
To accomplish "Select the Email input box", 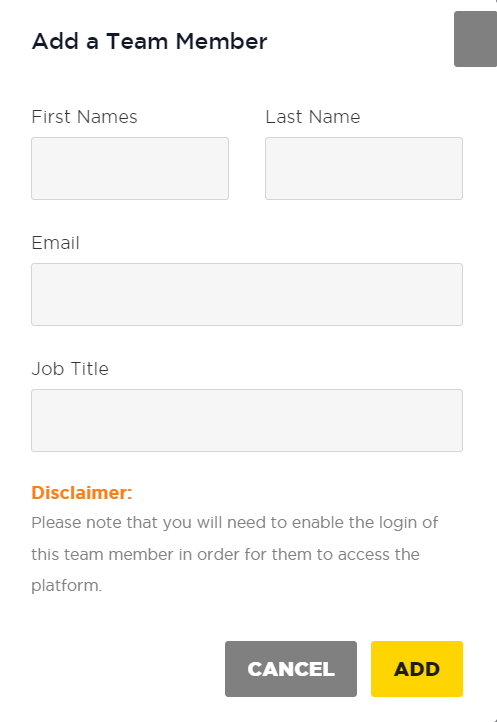I will [x=247, y=295].
